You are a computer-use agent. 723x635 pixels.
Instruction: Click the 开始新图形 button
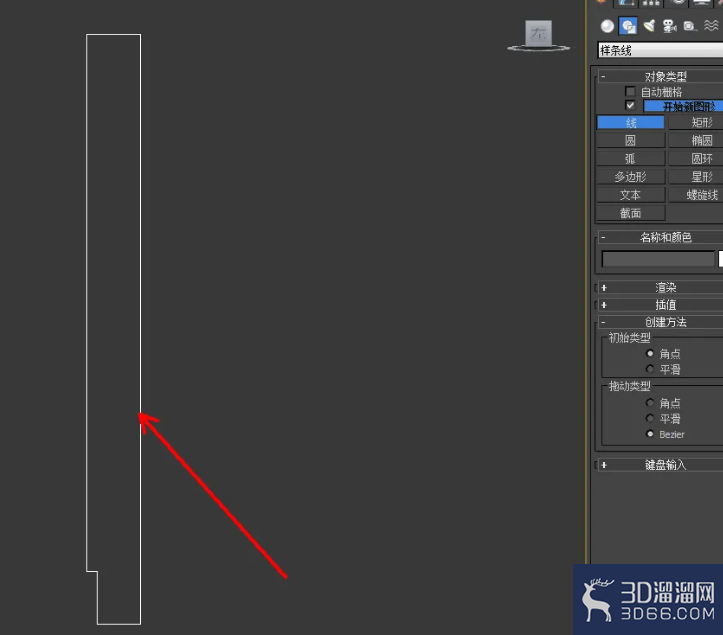(683, 106)
